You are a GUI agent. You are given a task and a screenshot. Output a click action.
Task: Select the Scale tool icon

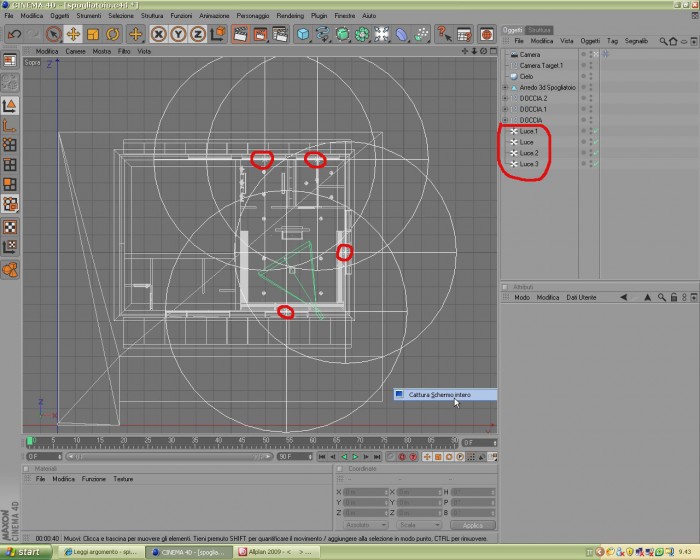(x=92, y=34)
